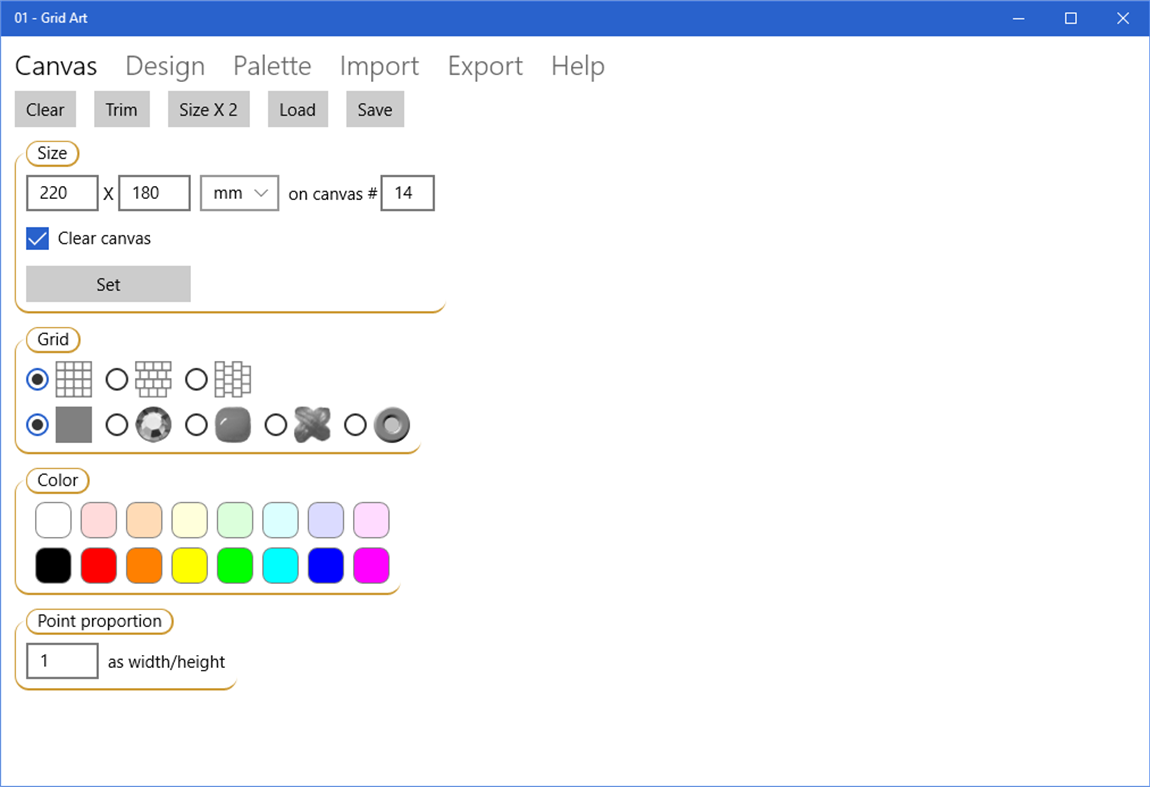The image size is (1150, 787).
Task: Click the Export menu item
Action: pos(485,66)
